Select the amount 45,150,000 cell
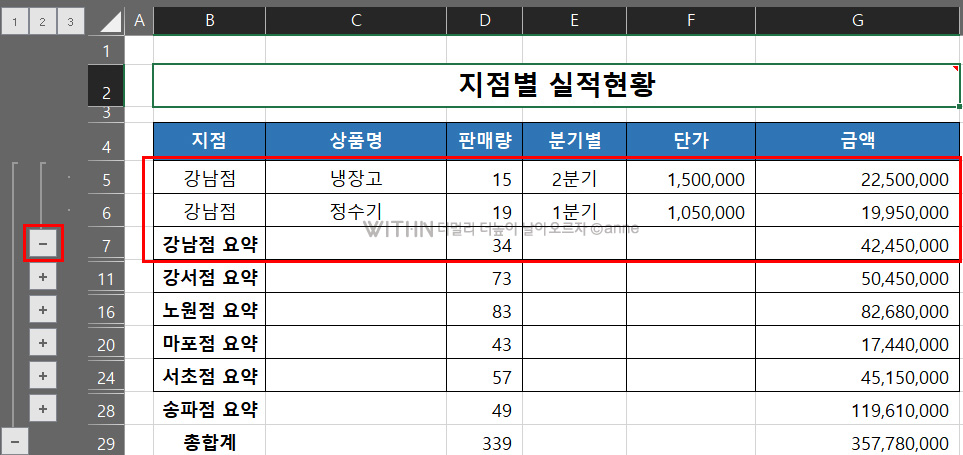Viewport: 963px width, 455px height. (858, 376)
